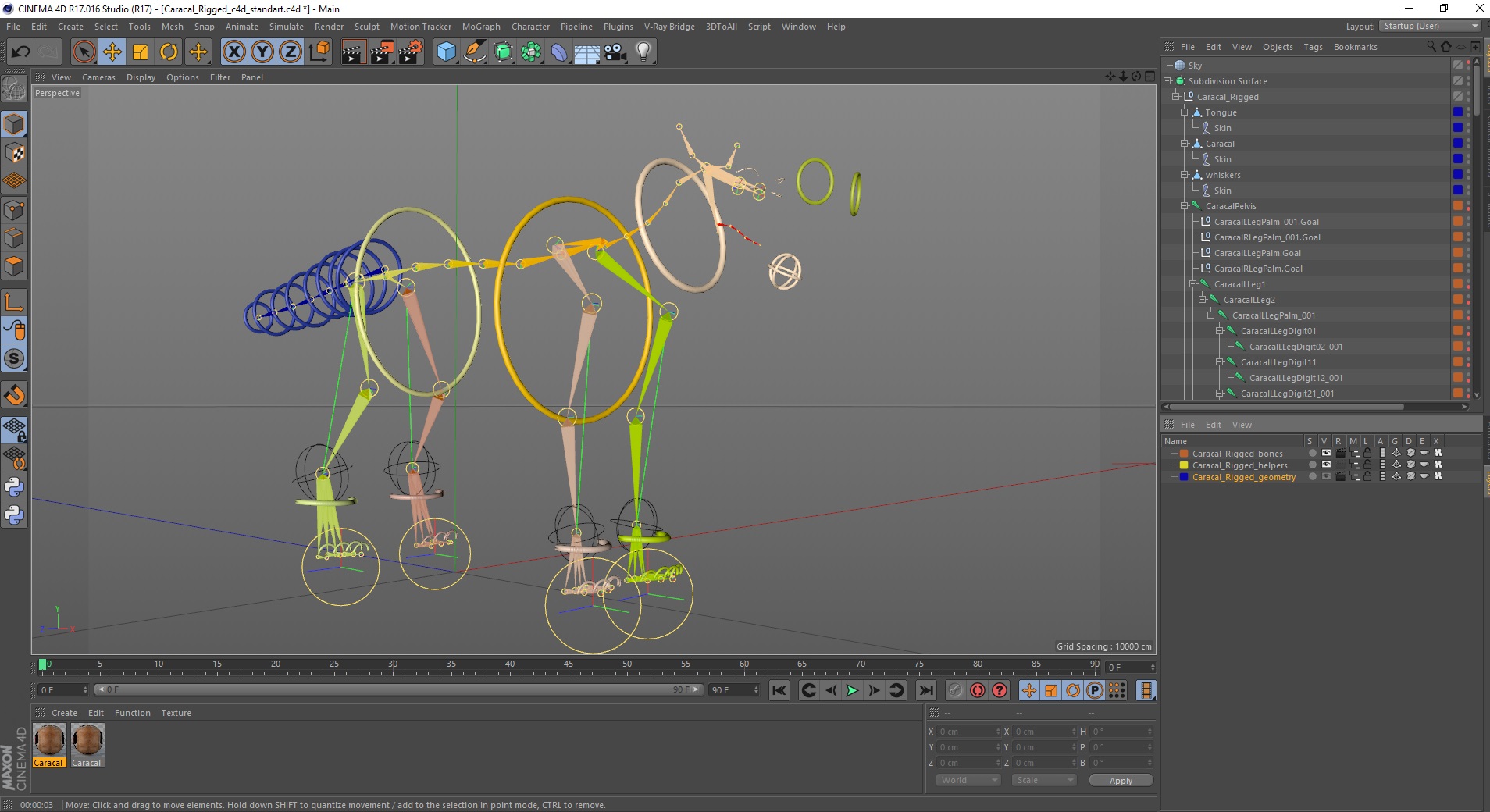Open the viewport Cameras menu
The height and width of the screenshot is (812, 1490).
pos(98,77)
